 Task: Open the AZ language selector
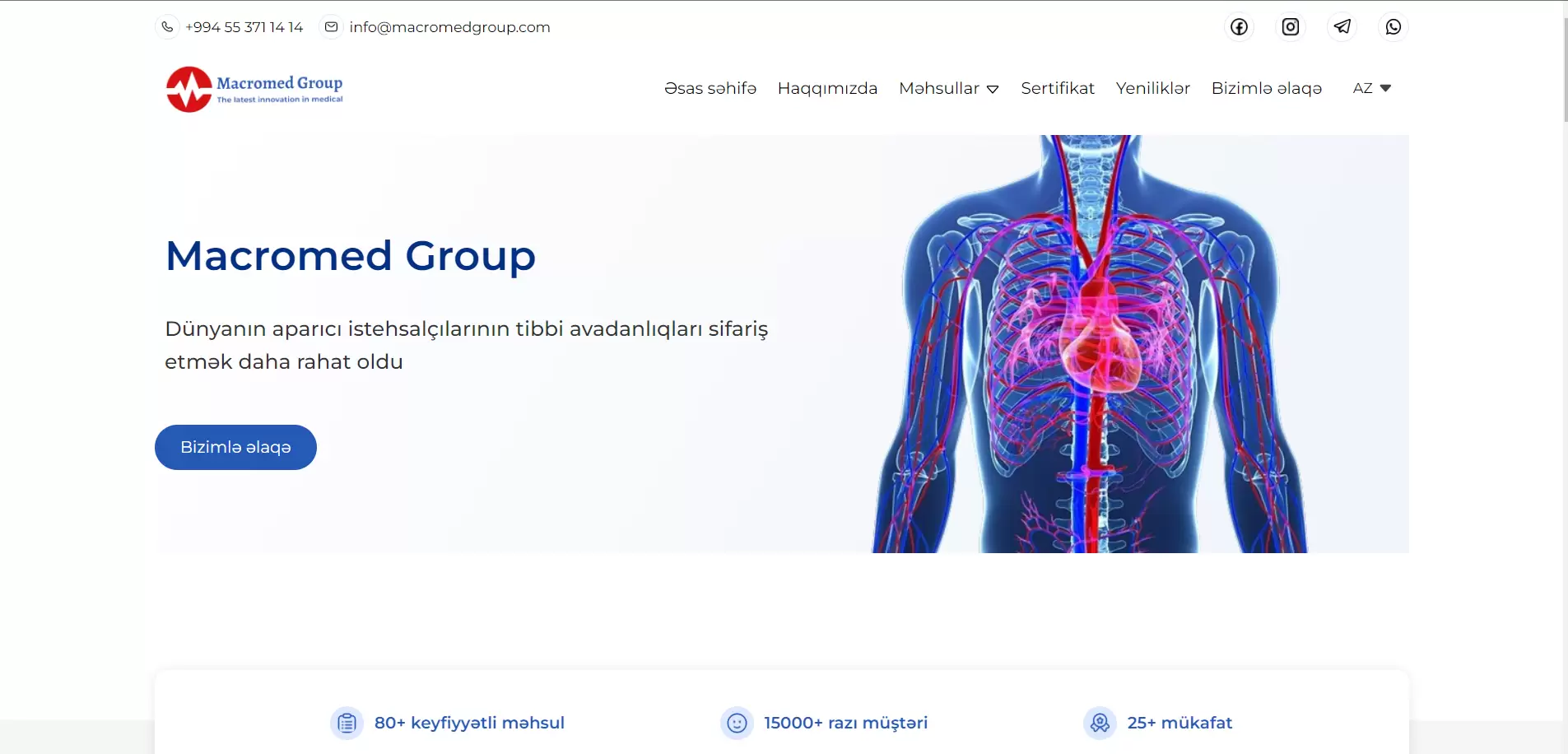(x=1363, y=88)
